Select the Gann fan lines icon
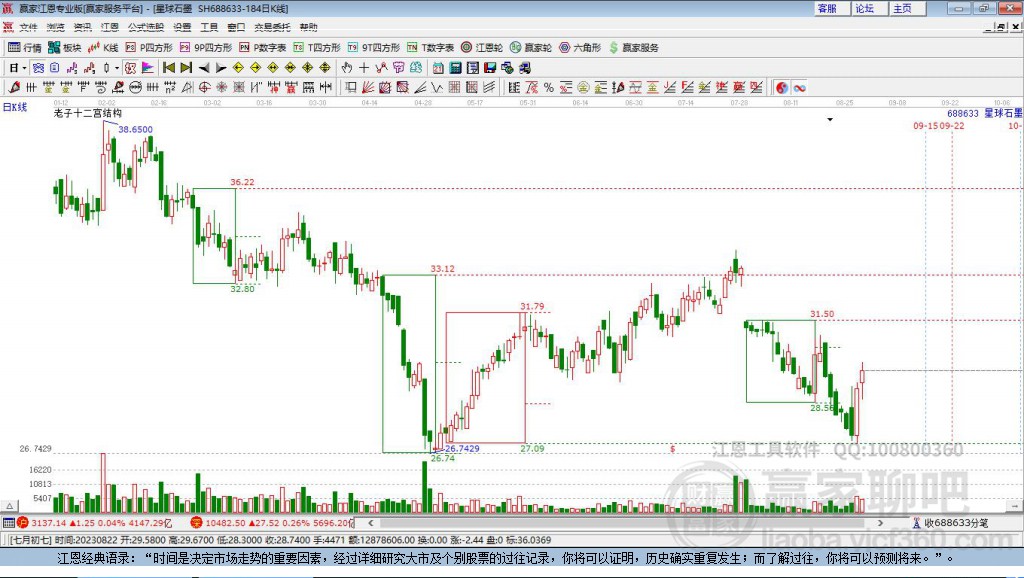 point(368,88)
